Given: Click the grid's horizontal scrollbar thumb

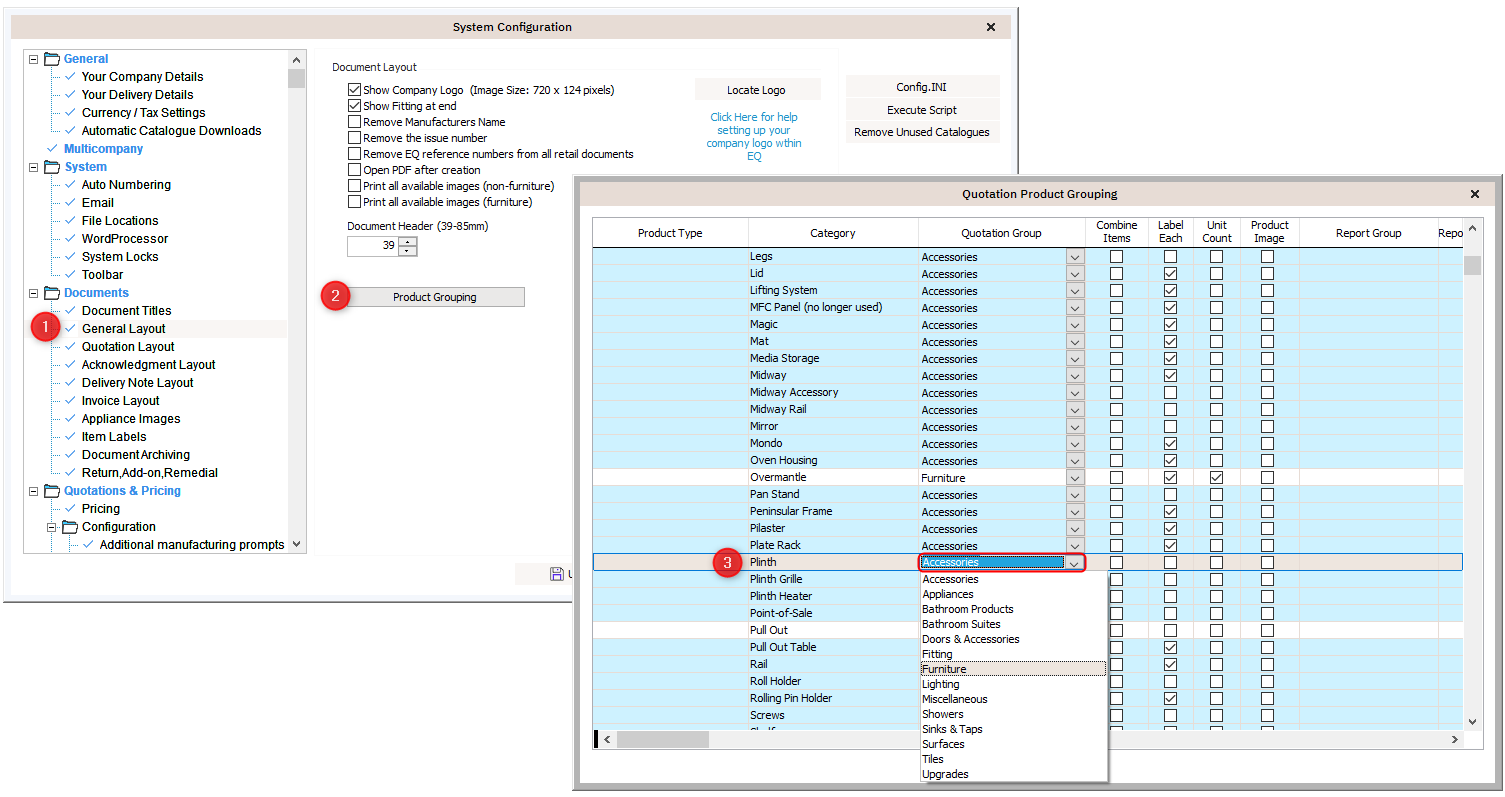Looking at the screenshot, I should point(663,740).
